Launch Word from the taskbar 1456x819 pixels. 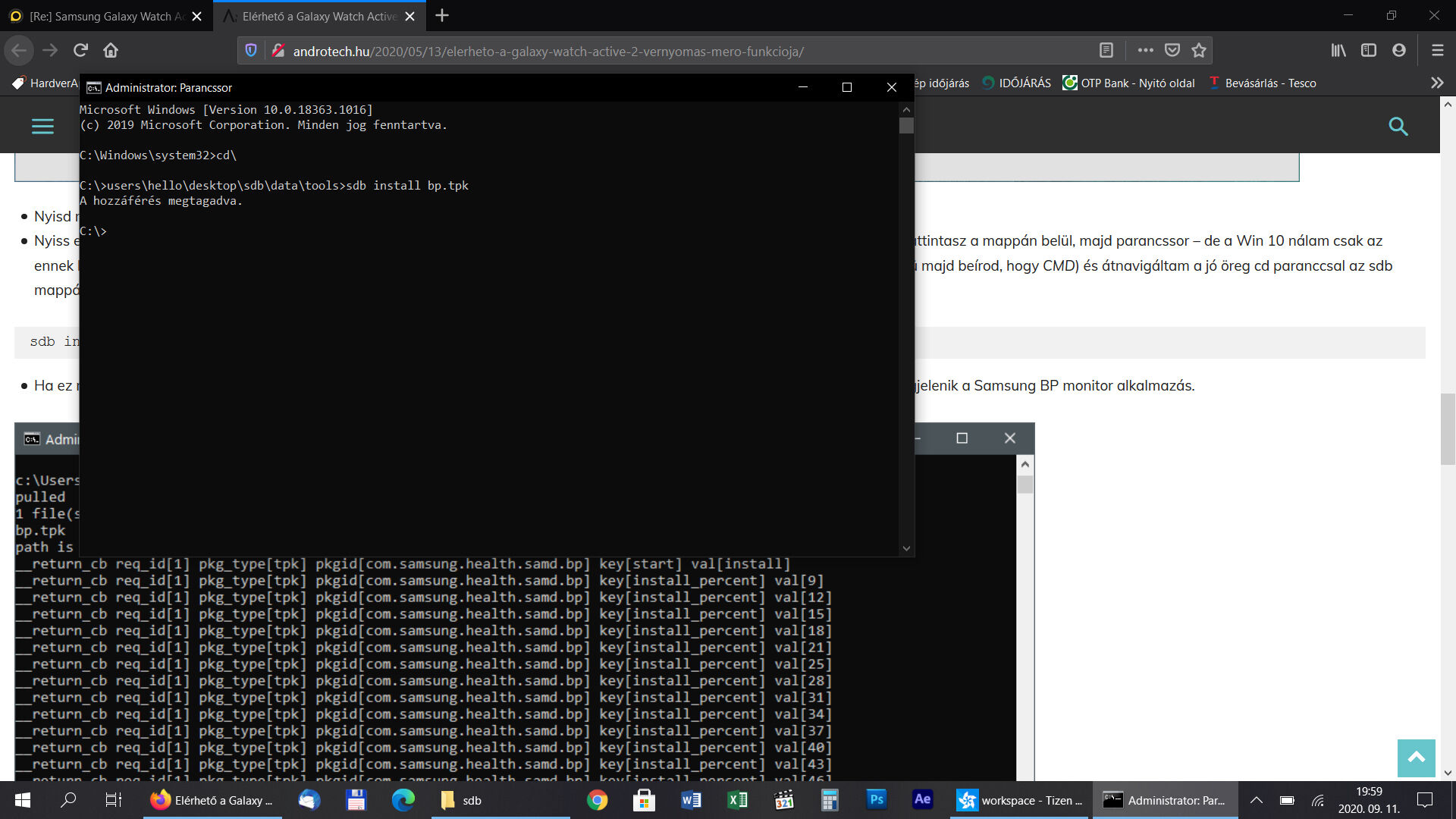[691, 800]
